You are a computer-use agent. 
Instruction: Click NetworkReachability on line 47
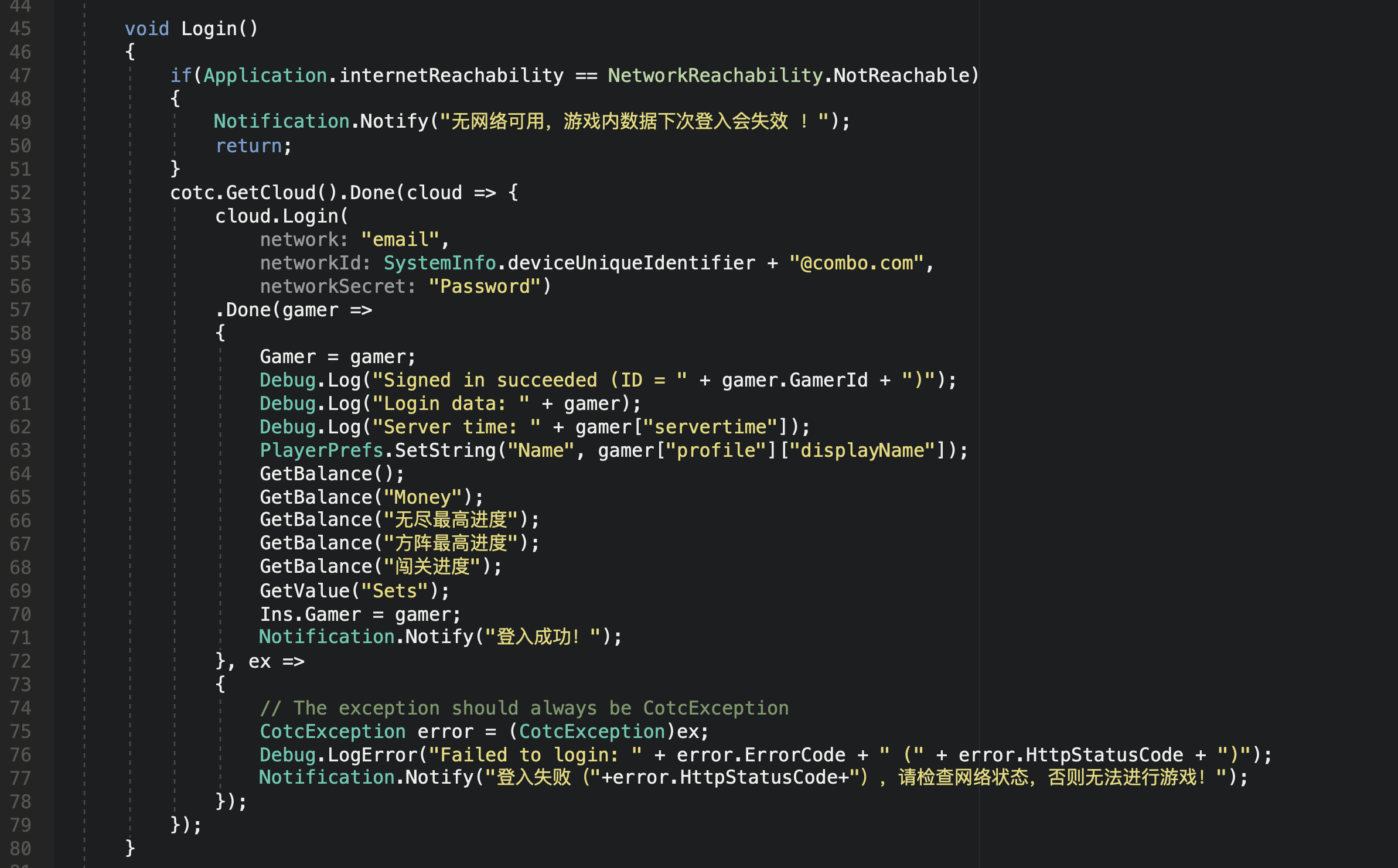715,76
